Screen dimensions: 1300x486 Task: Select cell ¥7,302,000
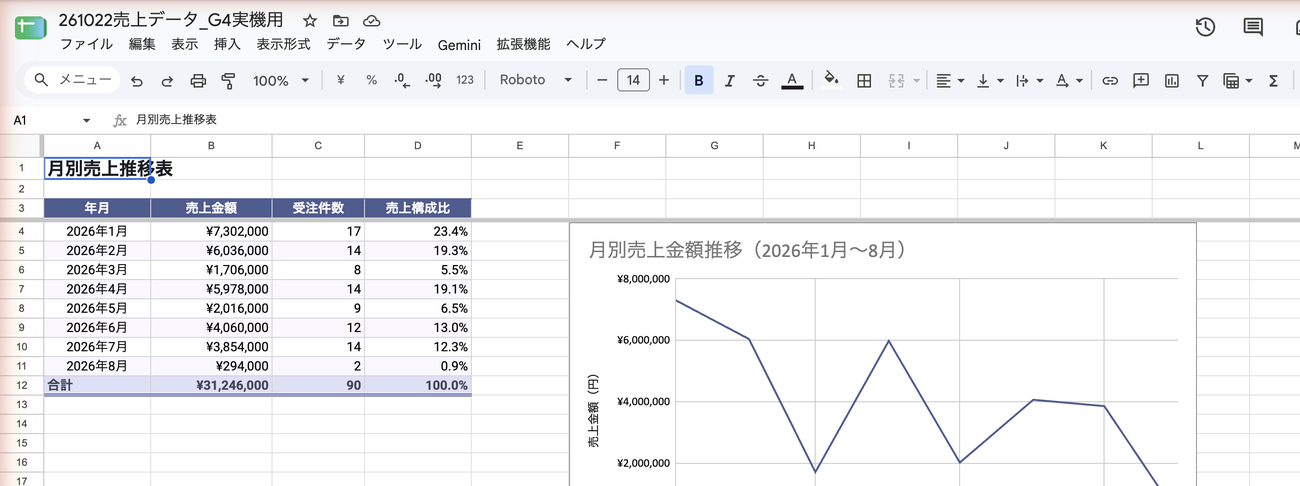(x=211, y=231)
